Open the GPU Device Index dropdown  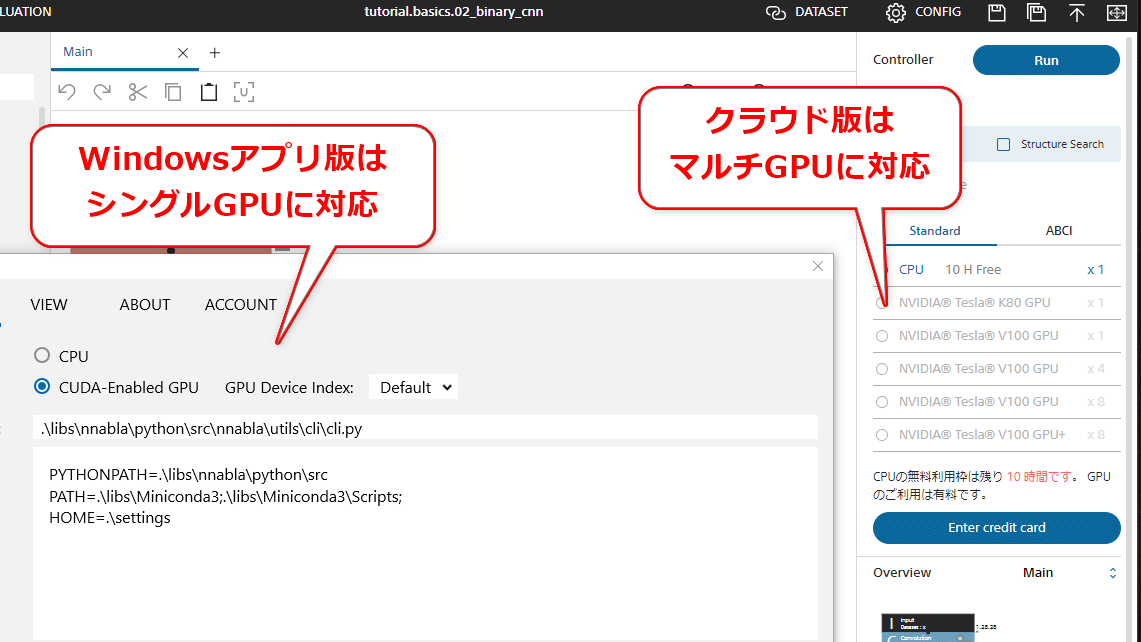point(413,387)
